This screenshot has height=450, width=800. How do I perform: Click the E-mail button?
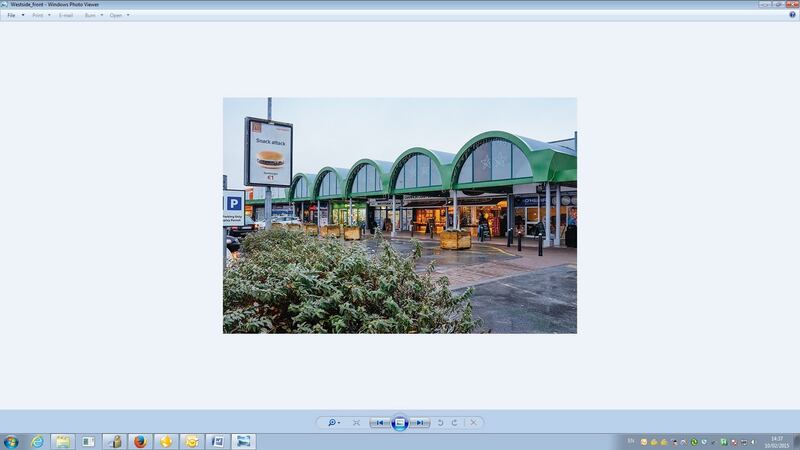66,15
